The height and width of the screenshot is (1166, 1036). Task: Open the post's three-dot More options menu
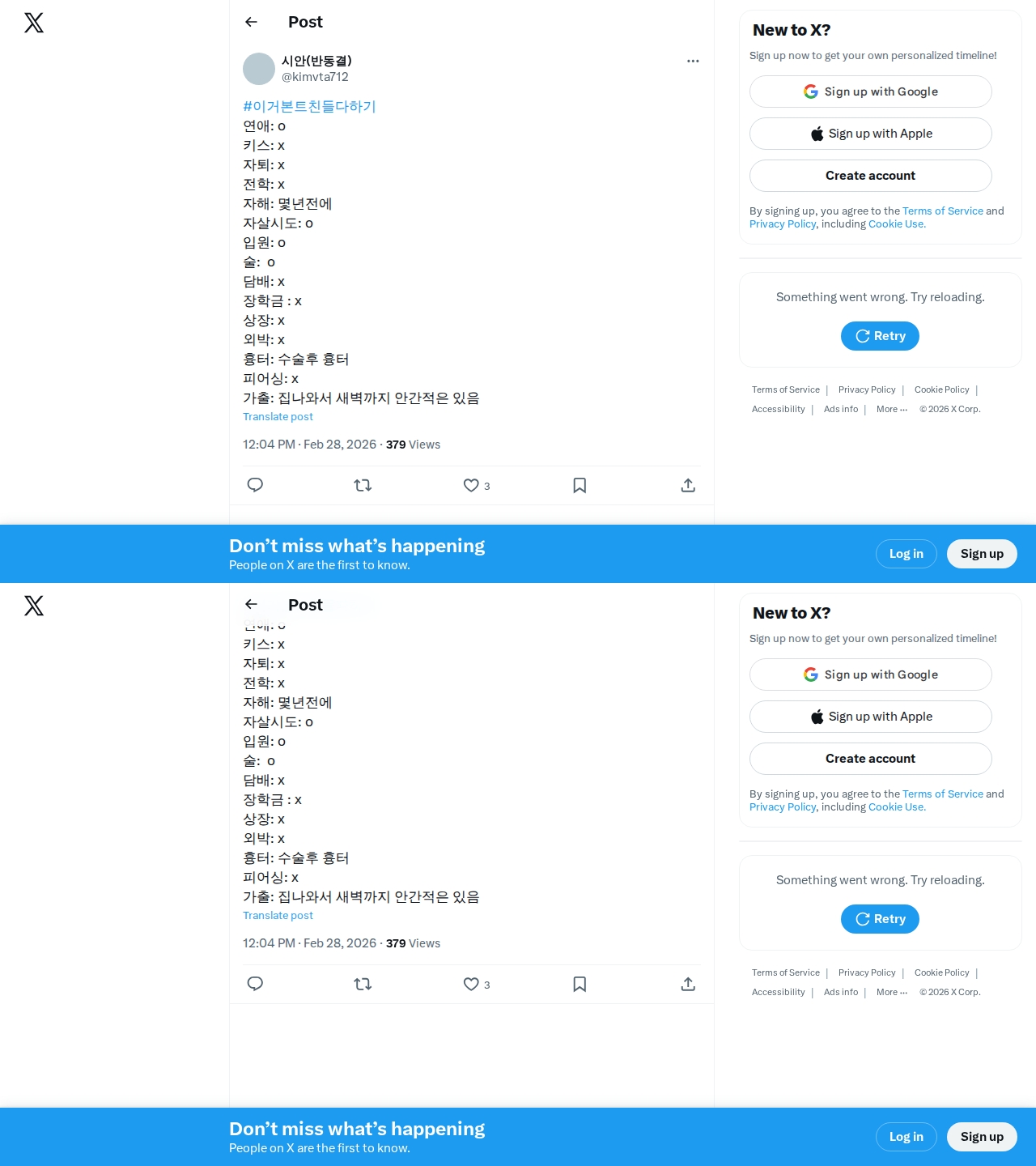pyautogui.click(x=693, y=61)
